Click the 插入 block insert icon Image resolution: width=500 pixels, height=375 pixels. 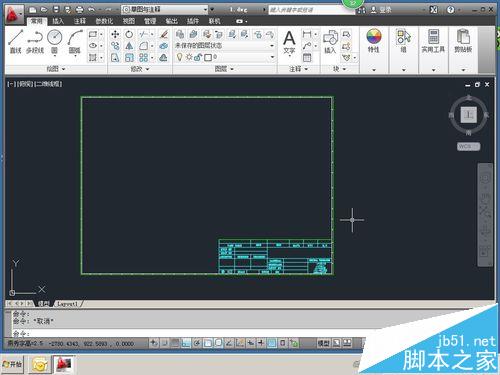[x=330, y=41]
